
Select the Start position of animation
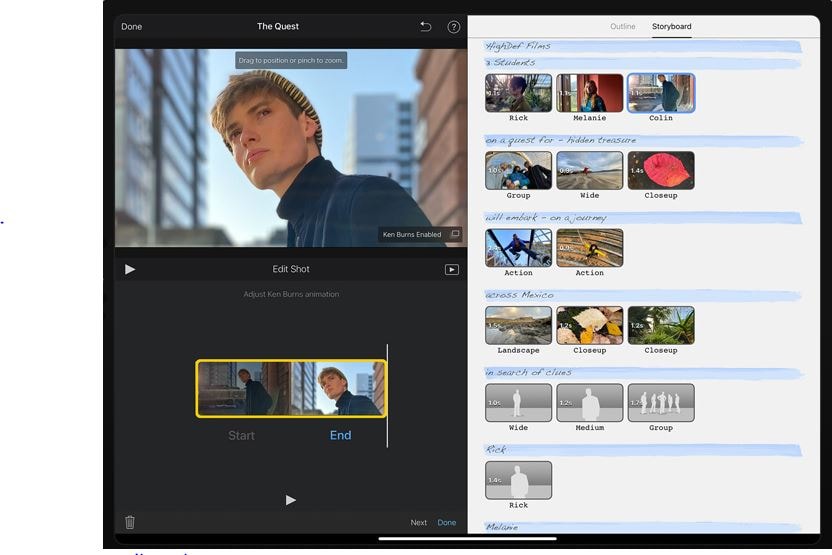(241, 436)
